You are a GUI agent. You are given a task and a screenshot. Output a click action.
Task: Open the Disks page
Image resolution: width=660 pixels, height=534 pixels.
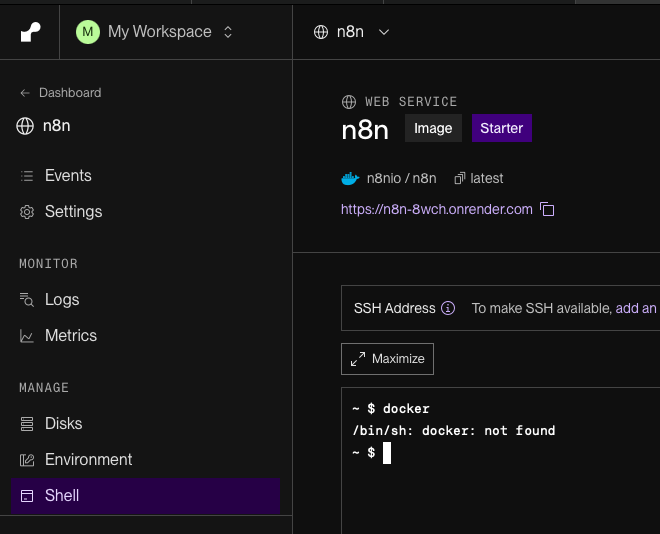tap(64, 423)
